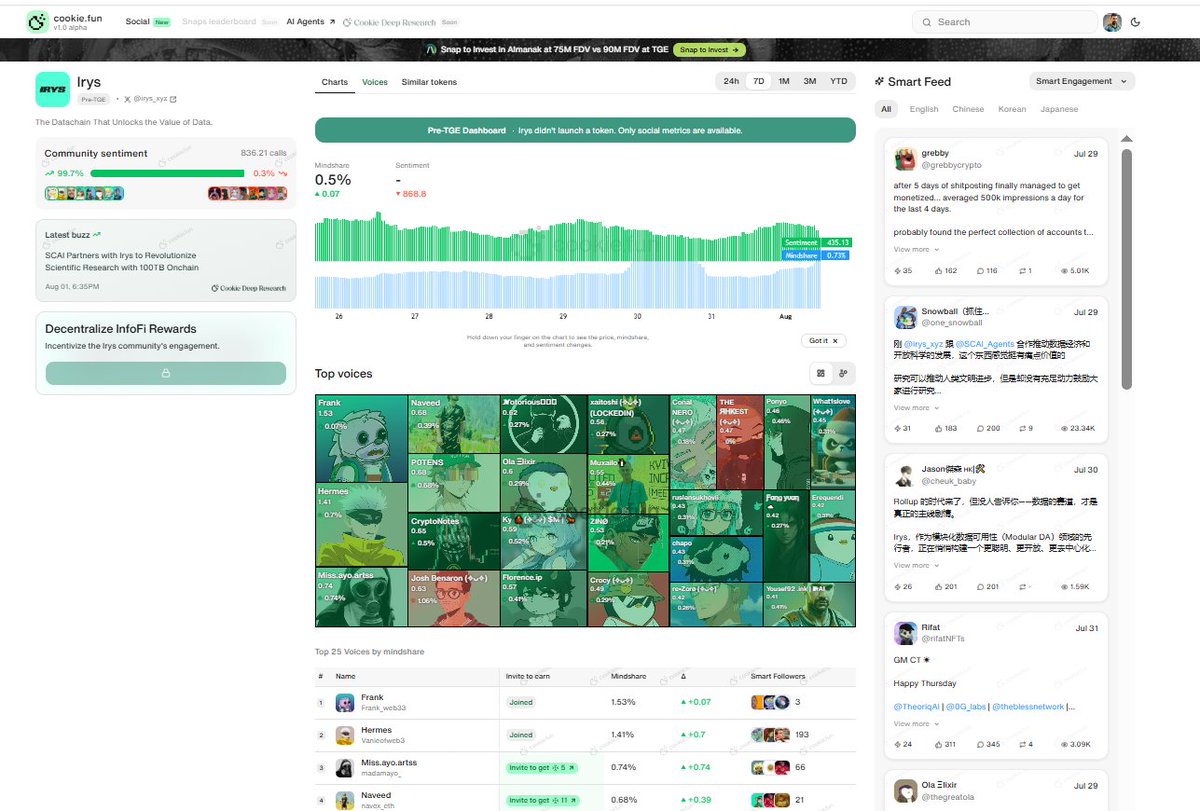Click the blue Mindshare 0.73% chart label

(816, 255)
